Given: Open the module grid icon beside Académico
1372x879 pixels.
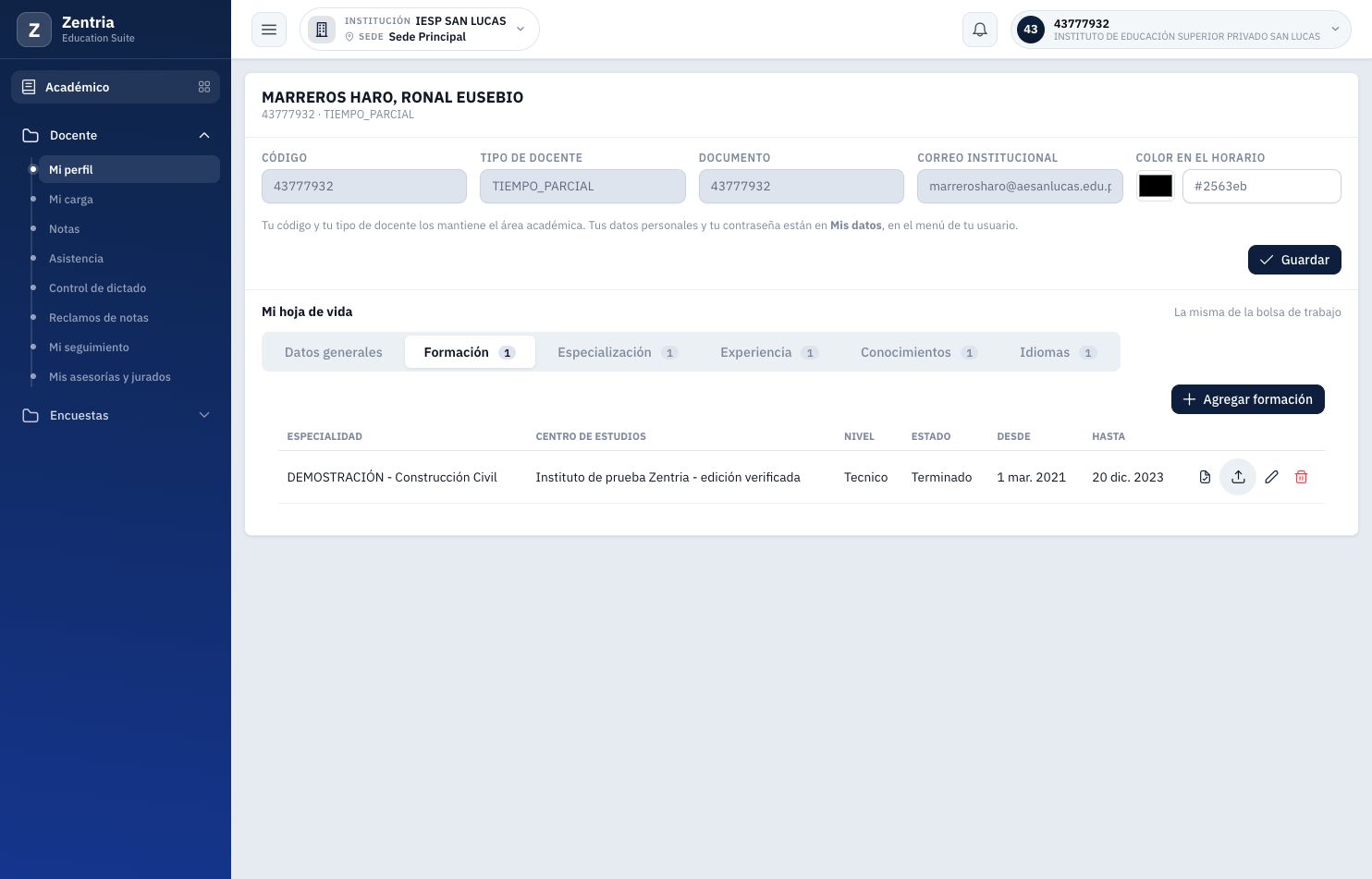Looking at the screenshot, I should [x=204, y=87].
